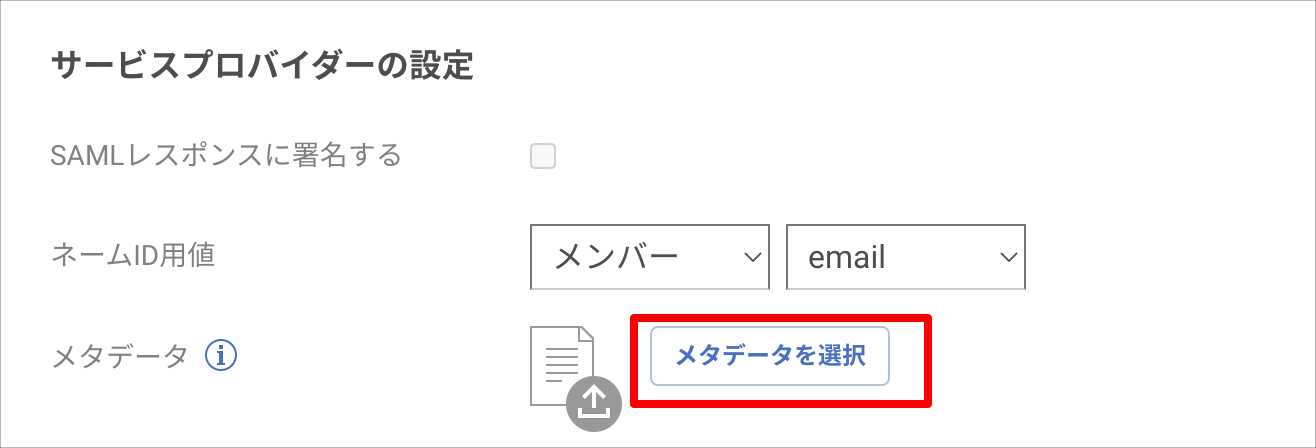Click the サービスプロバイダーの設定 heading

(261, 66)
